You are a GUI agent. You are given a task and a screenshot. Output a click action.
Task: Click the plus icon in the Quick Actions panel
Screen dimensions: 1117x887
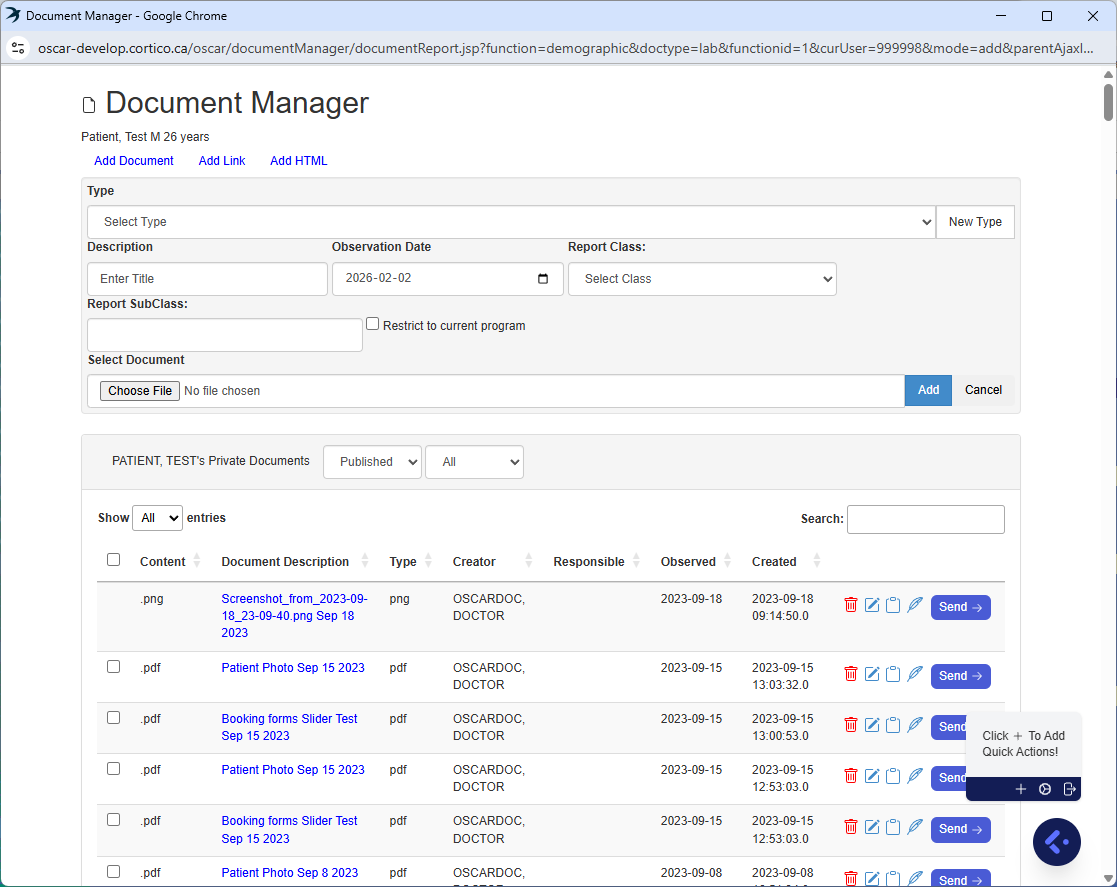pos(1021,789)
